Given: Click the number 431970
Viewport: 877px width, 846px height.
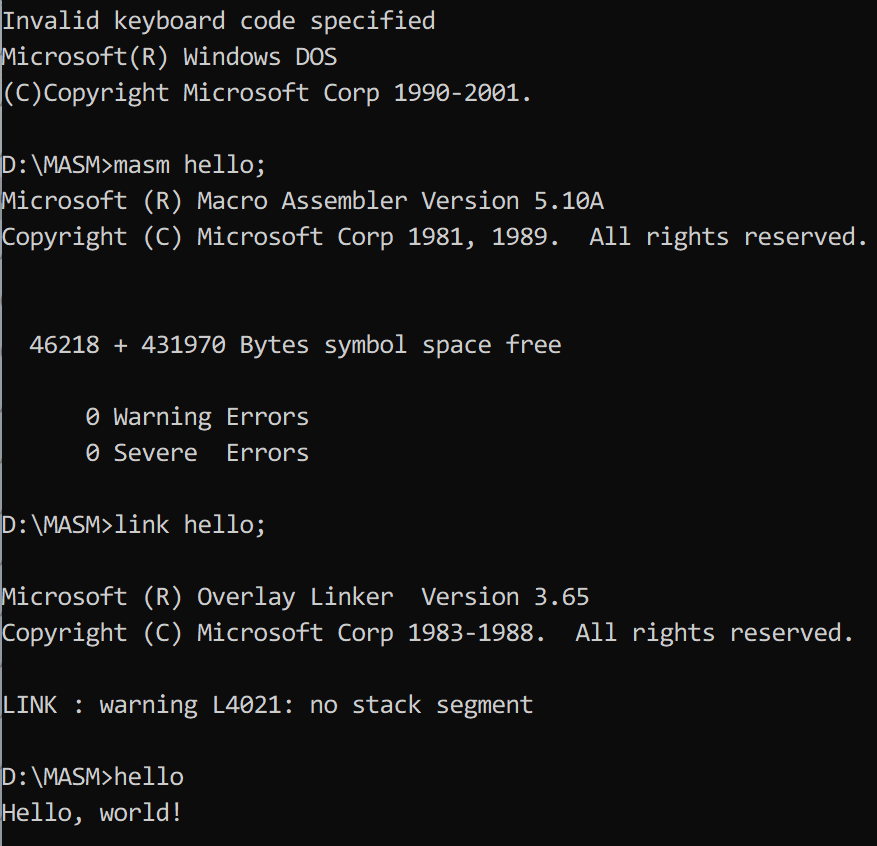Looking at the screenshot, I should [183, 345].
